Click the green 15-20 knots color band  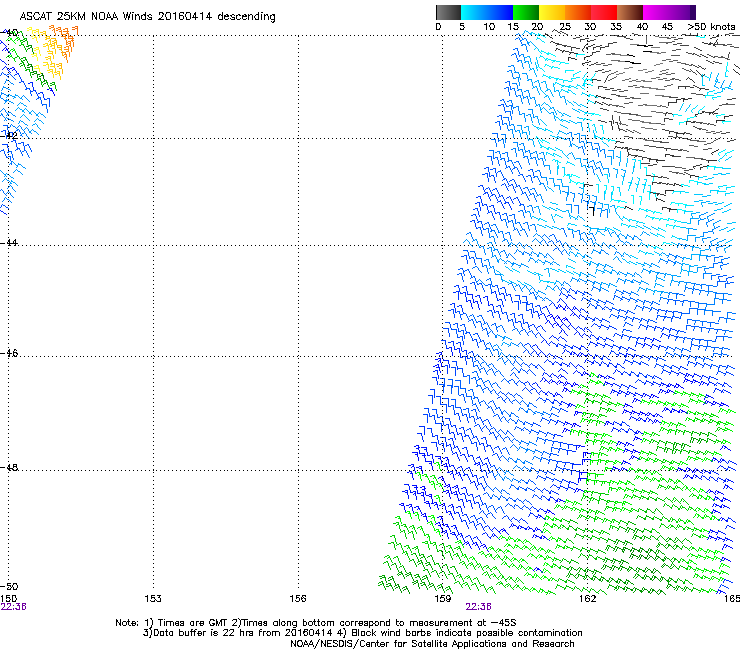click(526, 13)
